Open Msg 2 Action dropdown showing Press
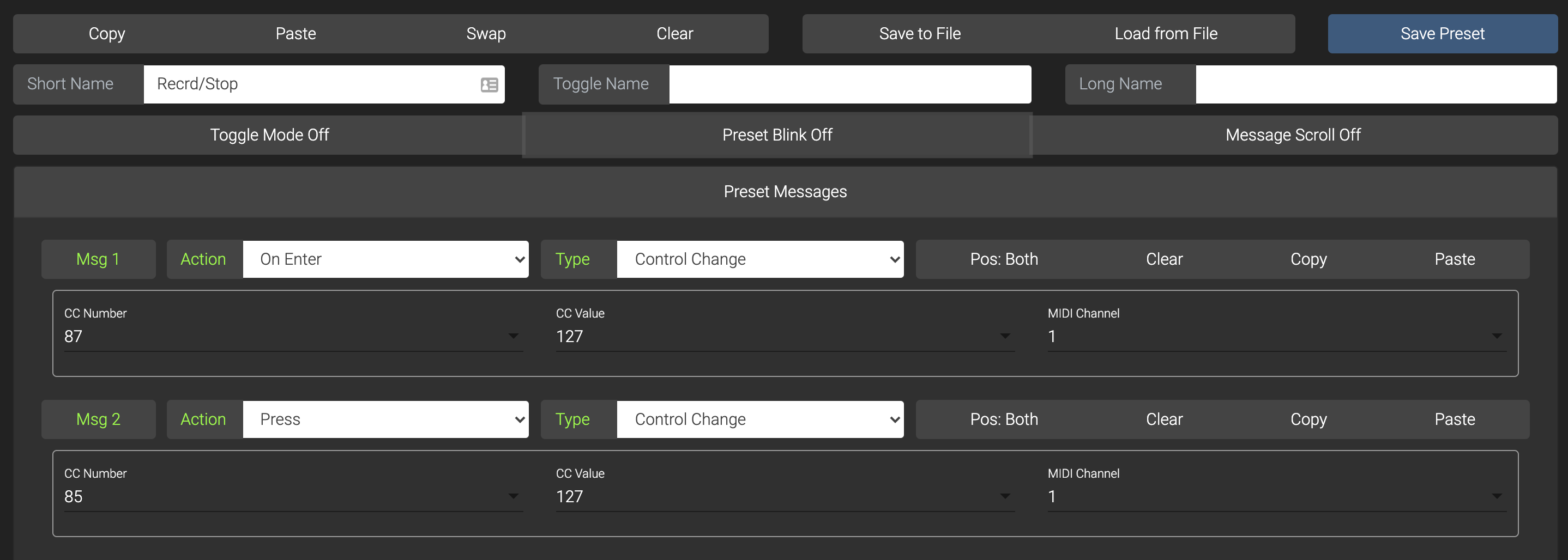This screenshot has height=560, width=1568. 385,419
